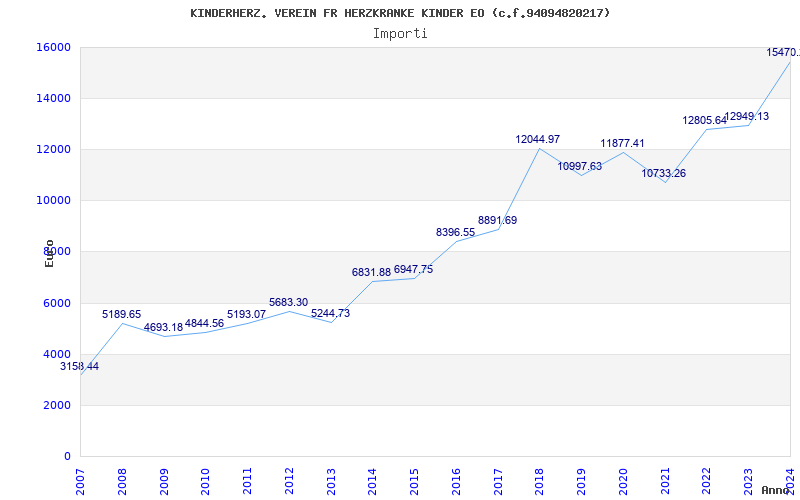
Task: Click the y-axis value 2000
Action: point(57,405)
